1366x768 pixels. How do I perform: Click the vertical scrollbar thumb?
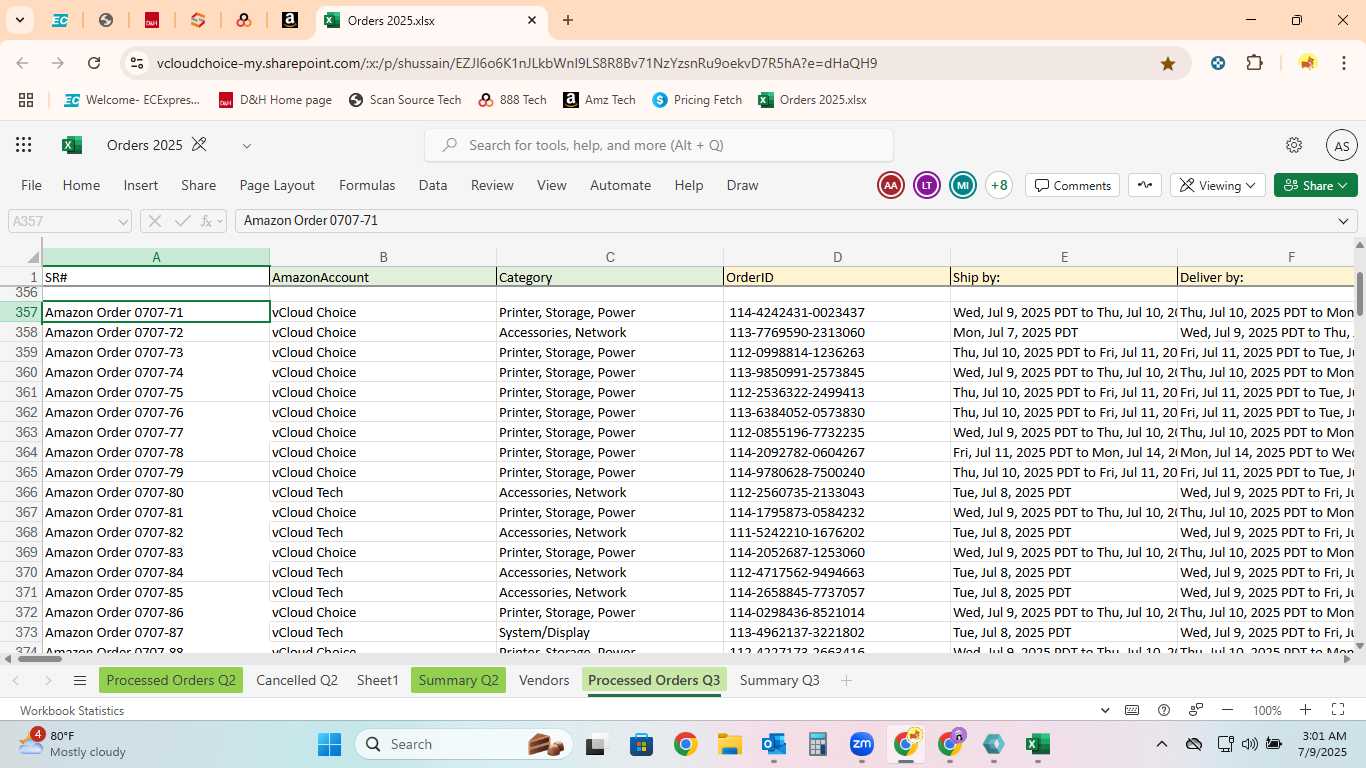coord(1359,293)
